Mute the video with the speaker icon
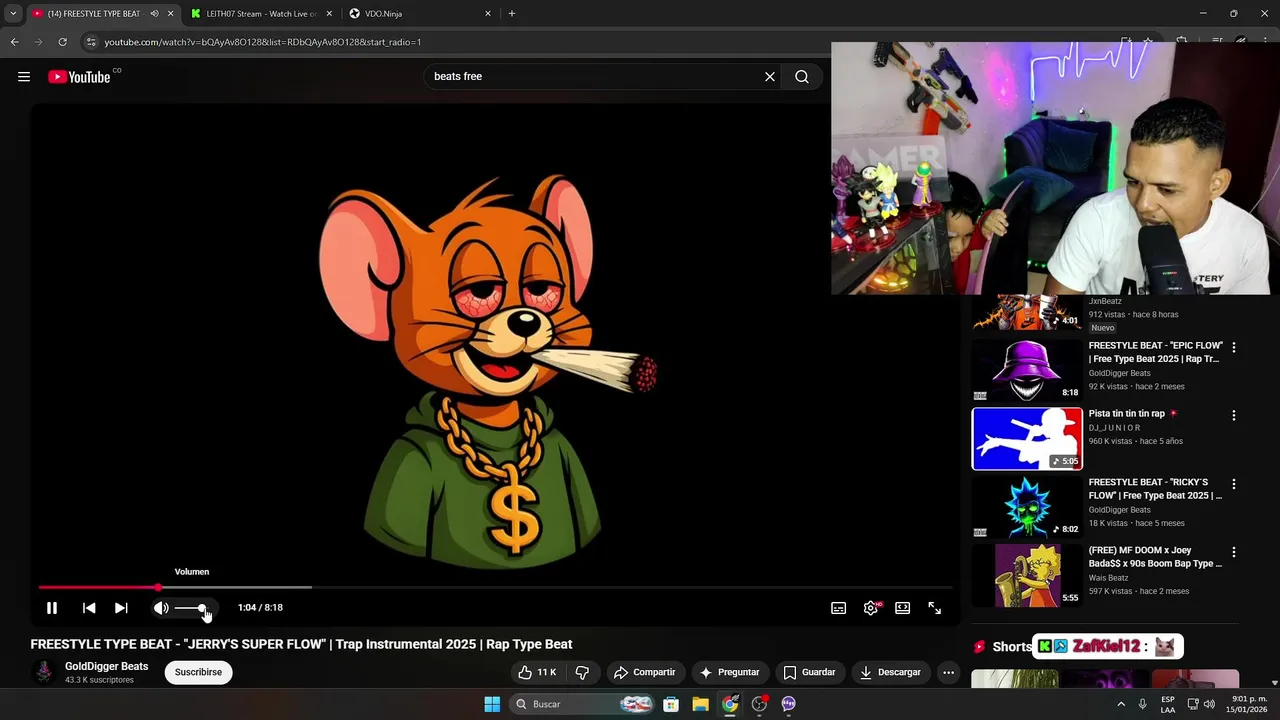 coord(161,608)
